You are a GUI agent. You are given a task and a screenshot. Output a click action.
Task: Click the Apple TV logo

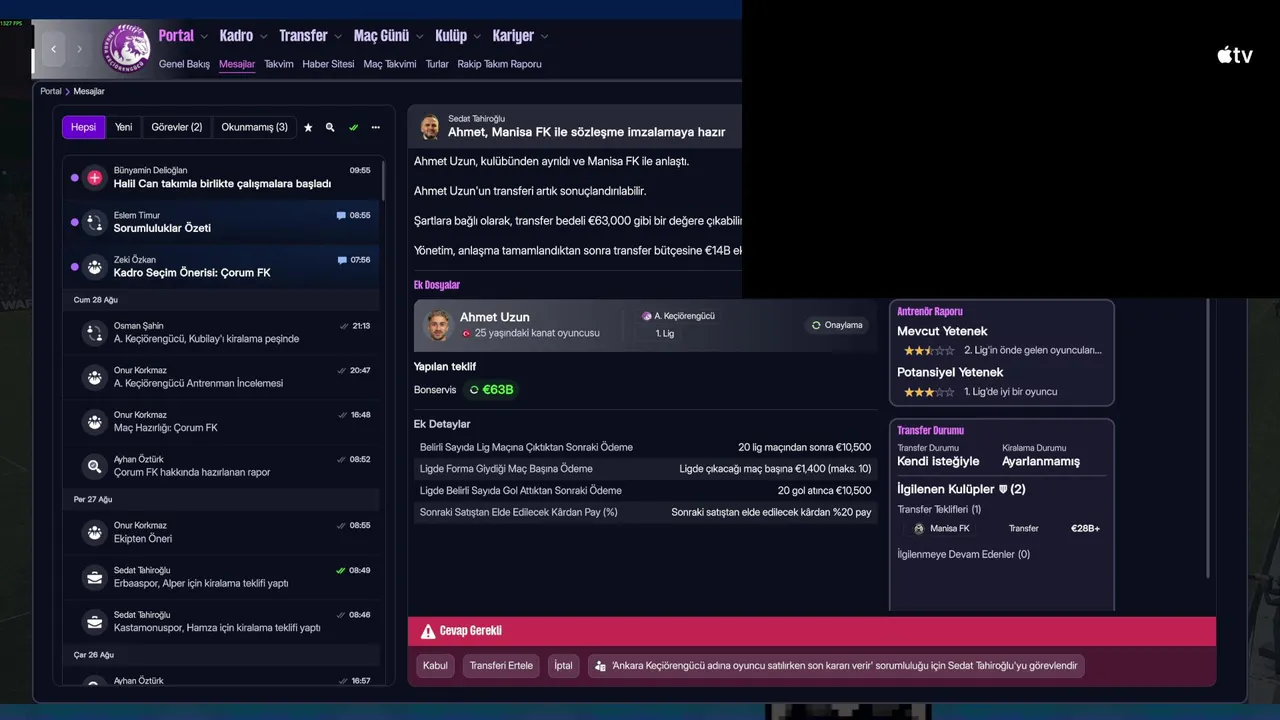[x=1234, y=54]
